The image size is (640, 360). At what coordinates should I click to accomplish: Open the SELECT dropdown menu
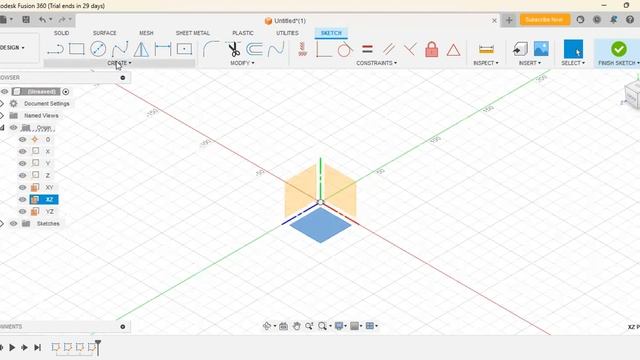coord(573,63)
